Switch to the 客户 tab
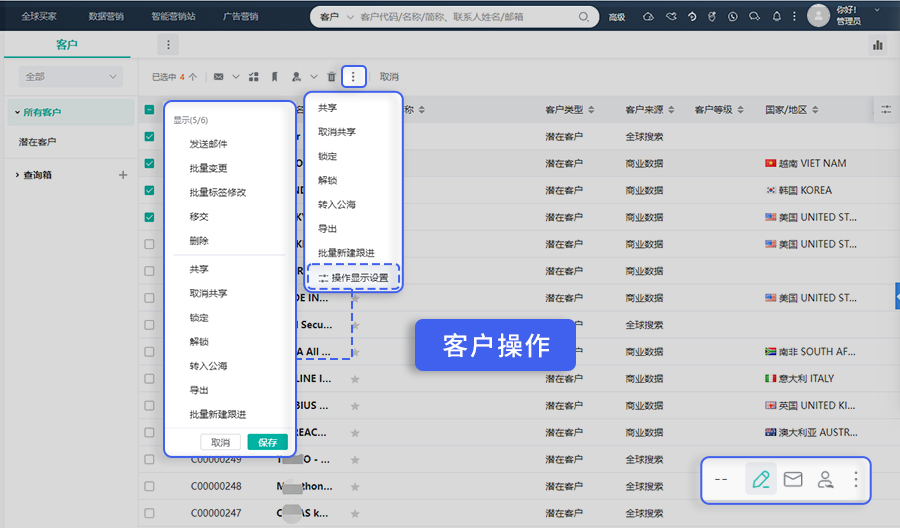The height and width of the screenshot is (528, 900). [x=67, y=45]
